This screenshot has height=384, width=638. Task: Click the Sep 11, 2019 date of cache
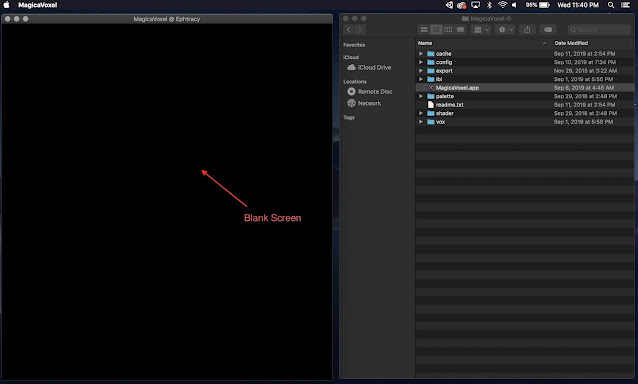click(584, 54)
